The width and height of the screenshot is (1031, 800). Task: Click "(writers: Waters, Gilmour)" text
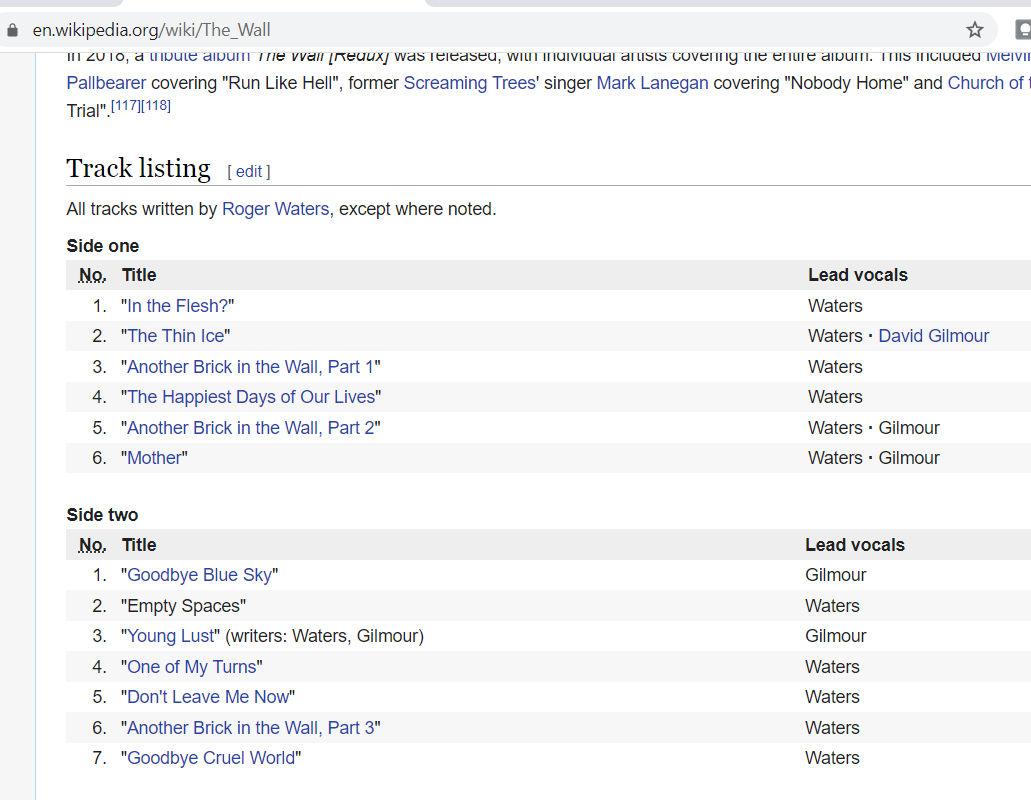(325, 636)
